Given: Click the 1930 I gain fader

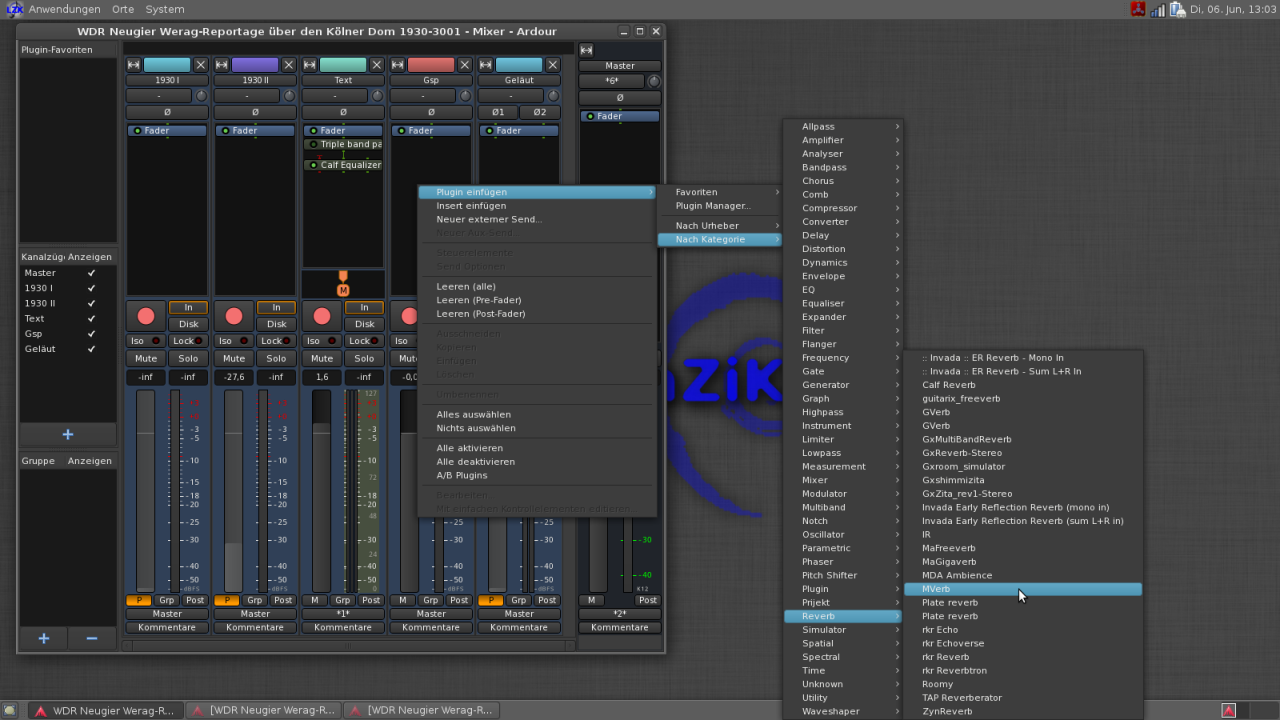Looking at the screenshot, I should [146, 490].
